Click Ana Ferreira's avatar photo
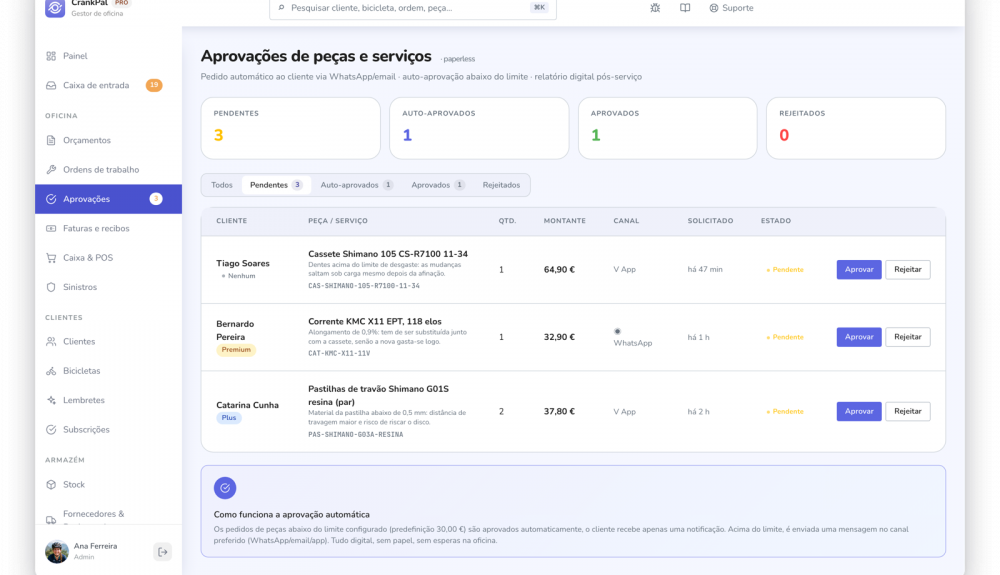This screenshot has height=575, width=1000. click(57, 552)
